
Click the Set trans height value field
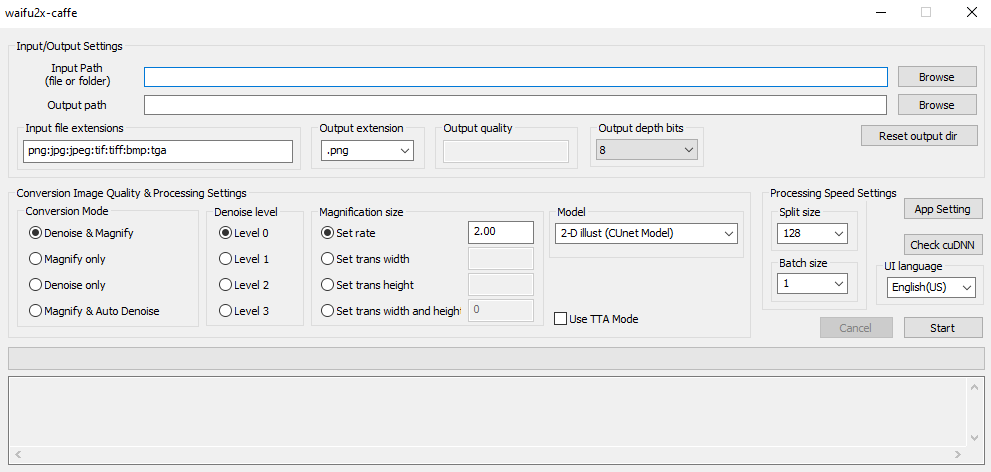coord(501,284)
